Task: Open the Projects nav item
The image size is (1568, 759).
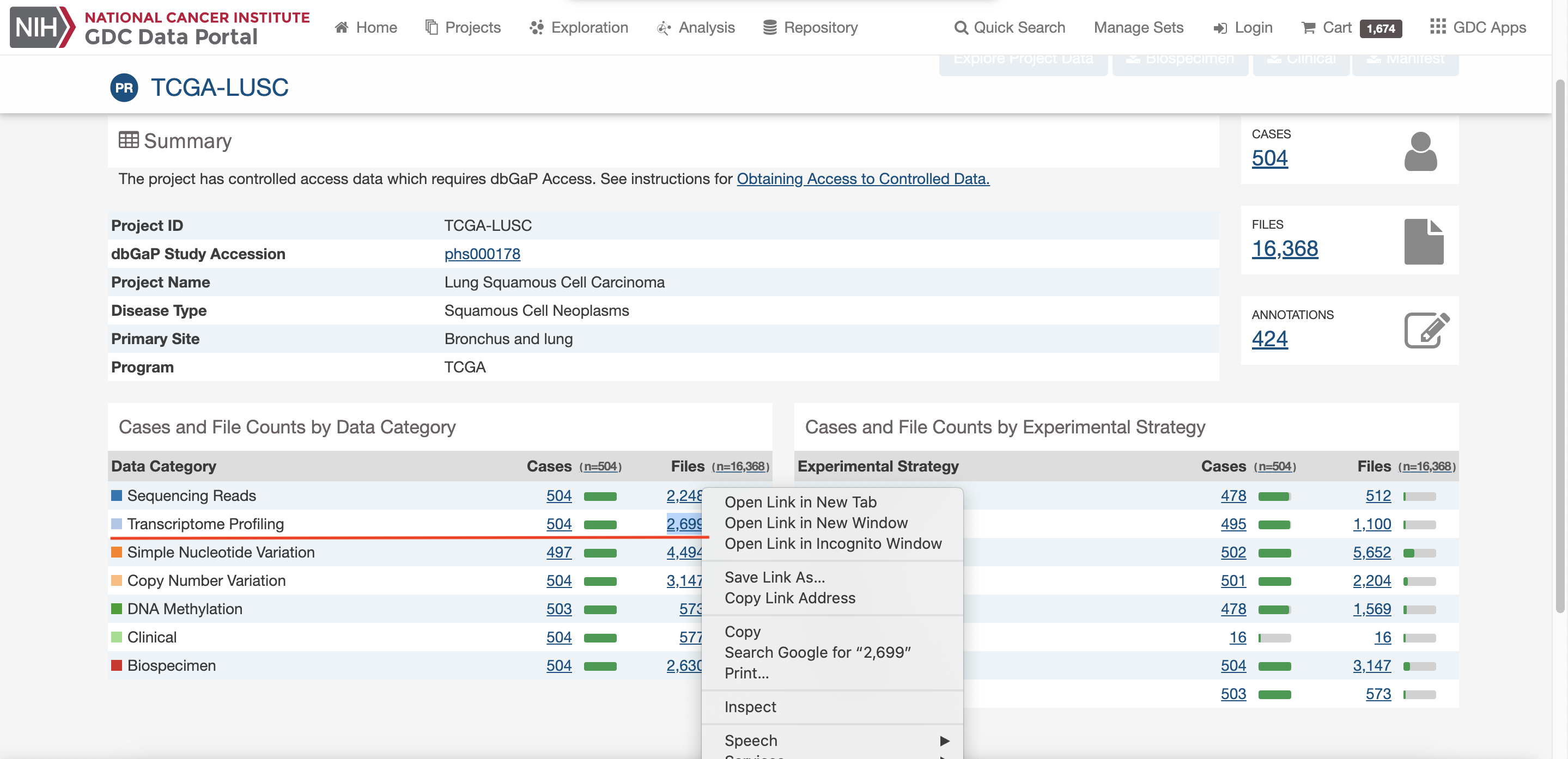Action: (463, 27)
